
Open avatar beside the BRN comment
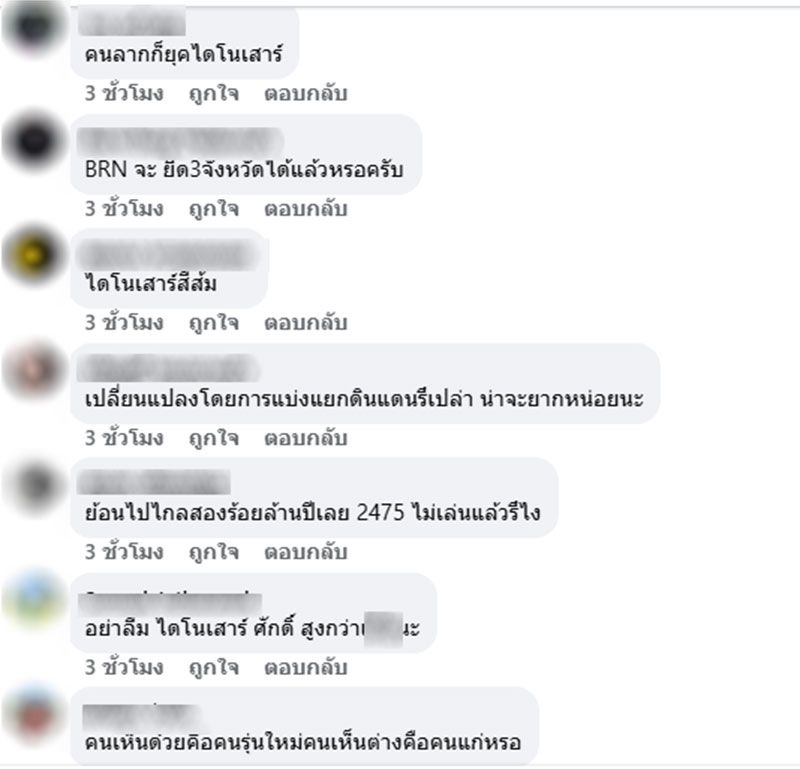(34, 140)
